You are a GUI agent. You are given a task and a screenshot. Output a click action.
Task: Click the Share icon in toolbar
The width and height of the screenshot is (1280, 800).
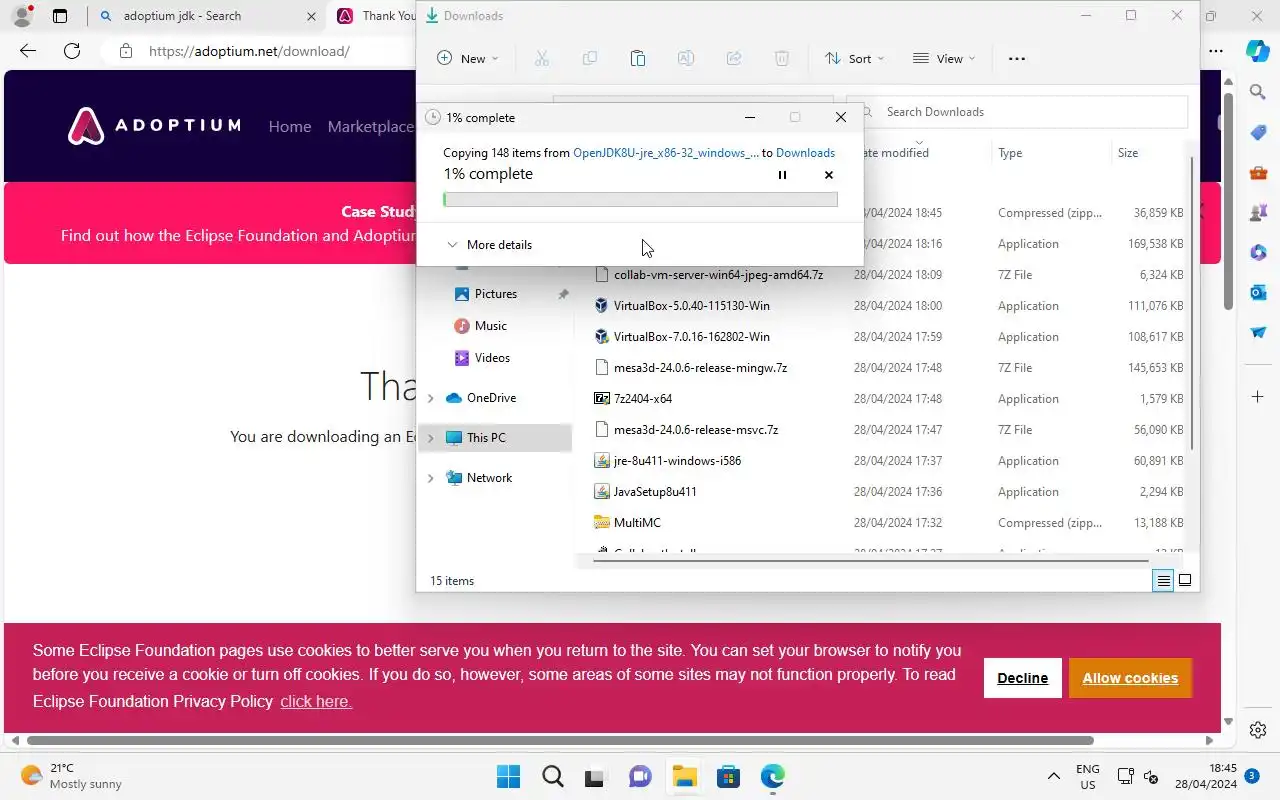pyautogui.click(x=734, y=59)
